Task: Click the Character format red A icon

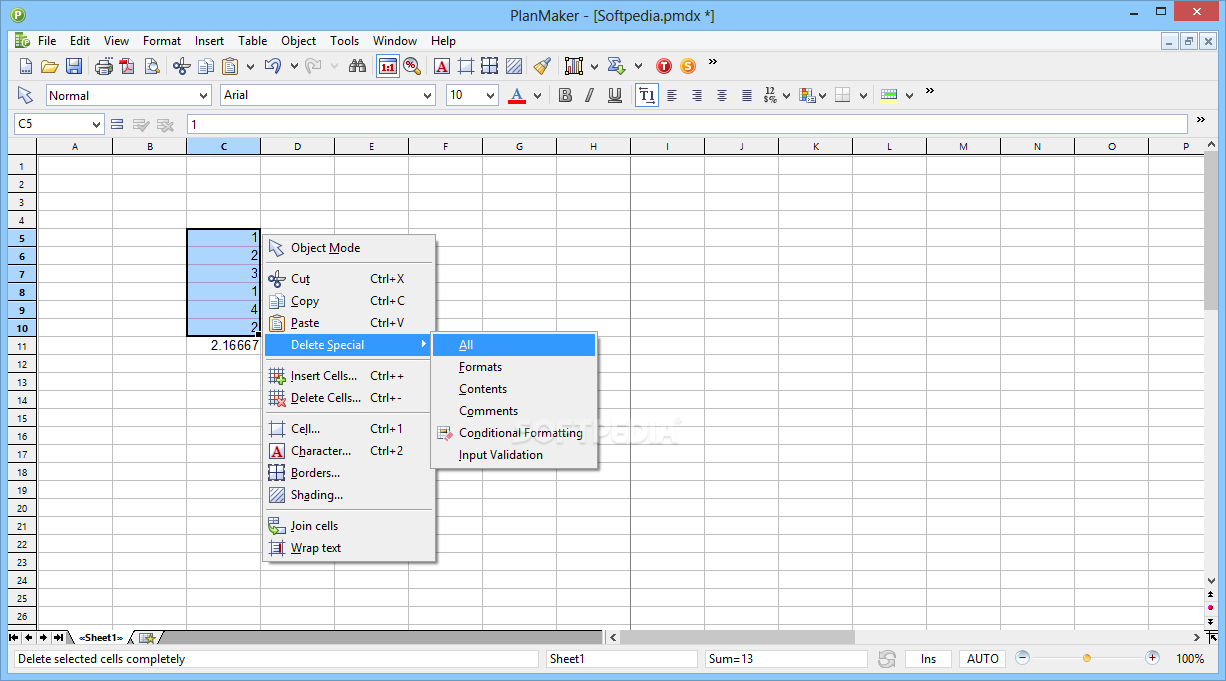Action: (441, 66)
